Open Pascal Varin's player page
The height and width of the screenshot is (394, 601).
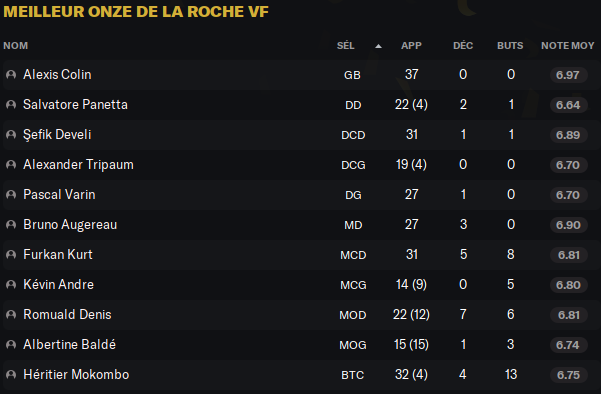(59, 194)
